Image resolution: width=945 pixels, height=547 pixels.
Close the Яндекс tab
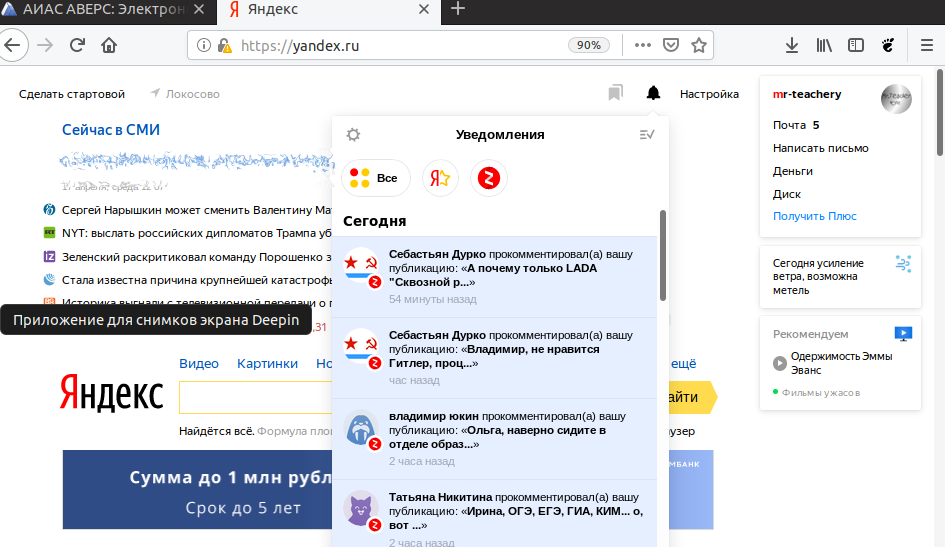(424, 10)
